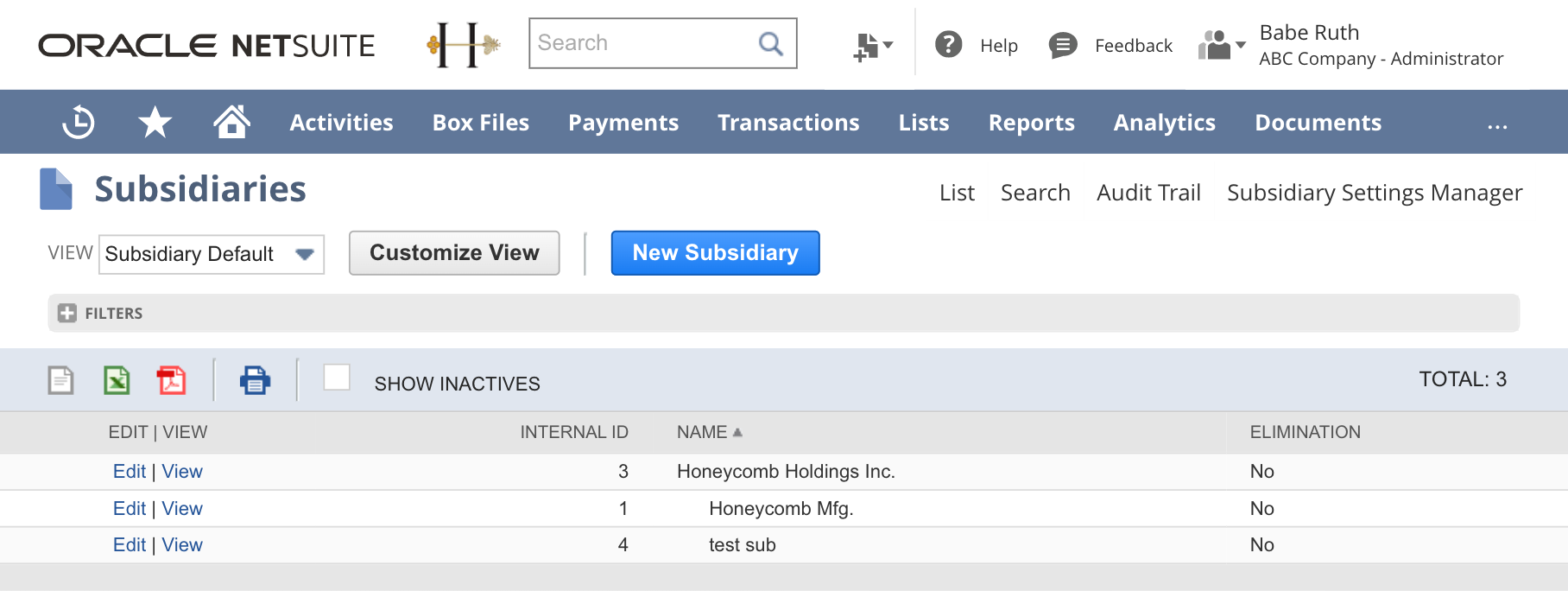Sort by the Name column header

click(x=709, y=432)
